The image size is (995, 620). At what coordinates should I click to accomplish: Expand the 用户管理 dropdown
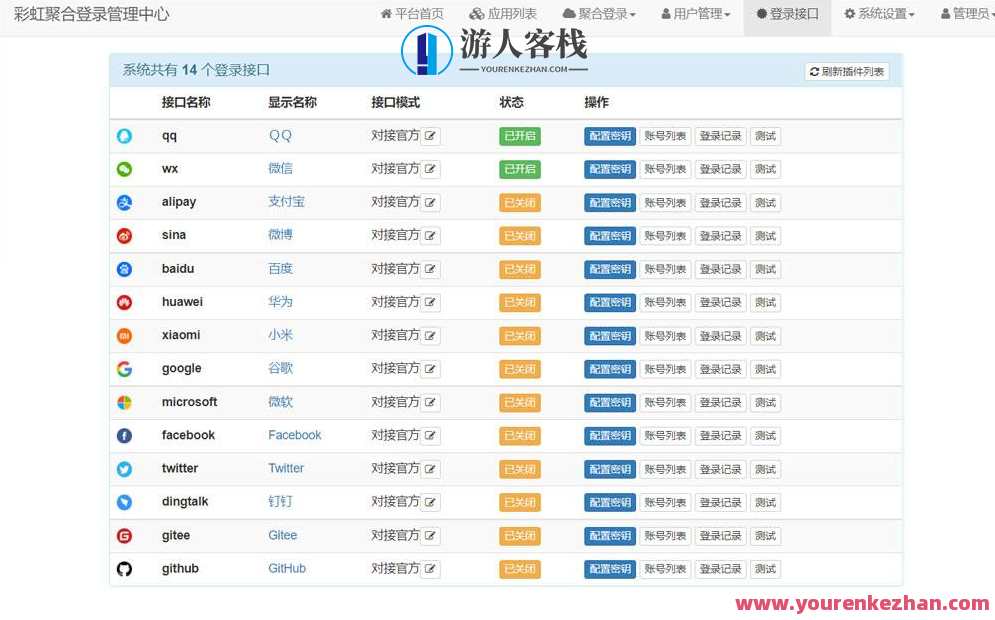pos(696,14)
